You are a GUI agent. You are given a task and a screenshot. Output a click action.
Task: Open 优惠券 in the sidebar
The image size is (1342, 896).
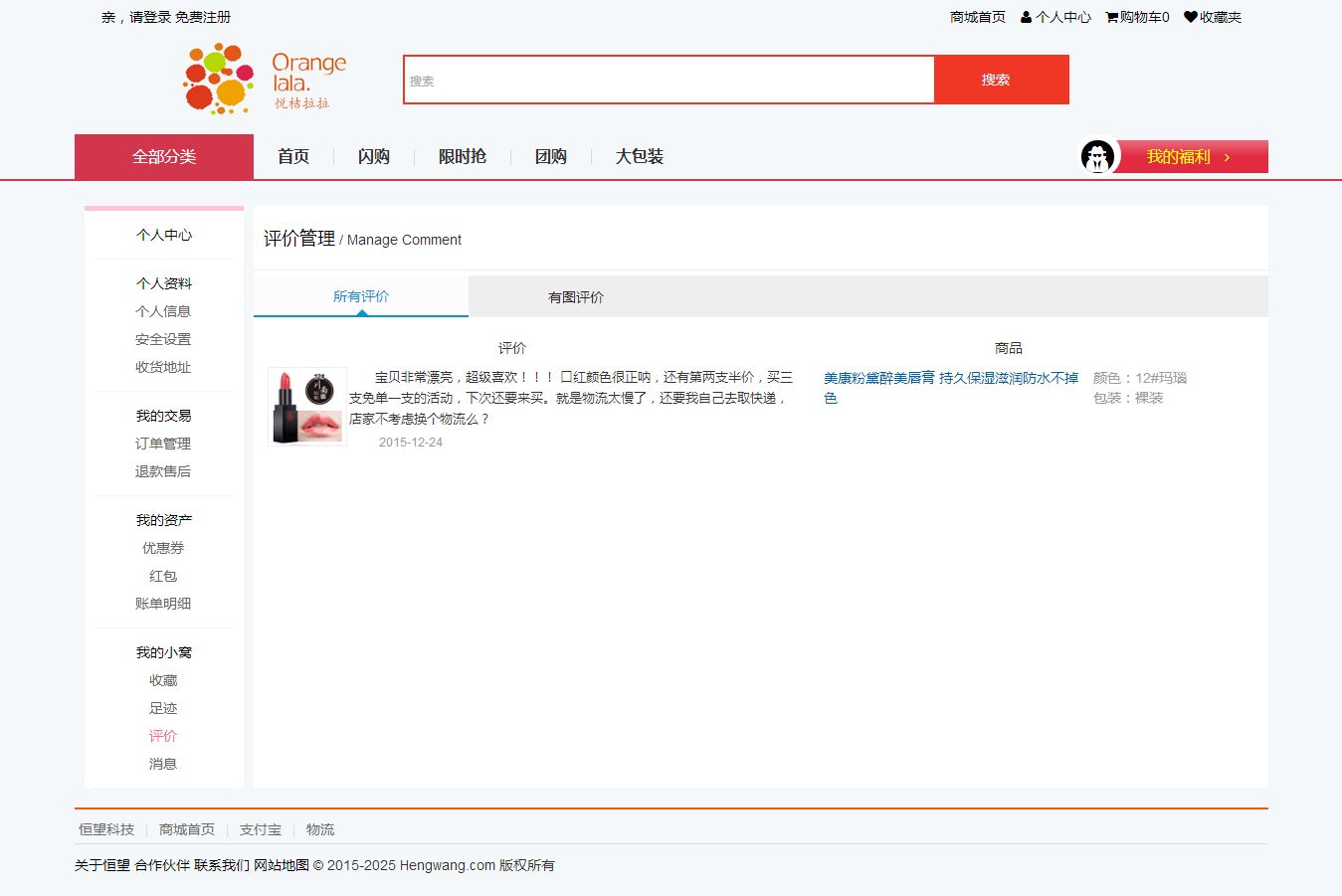(163, 548)
